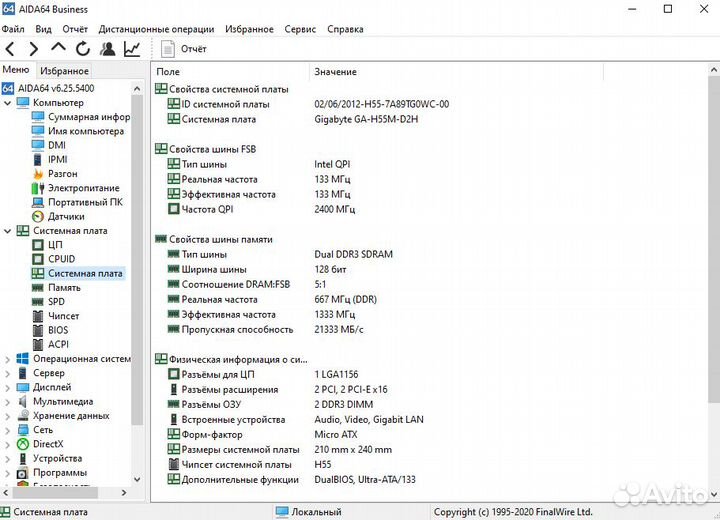Click the tree panel vertical scrollbar
Image resolution: width=720 pixels, height=520 pixels.
point(137,262)
